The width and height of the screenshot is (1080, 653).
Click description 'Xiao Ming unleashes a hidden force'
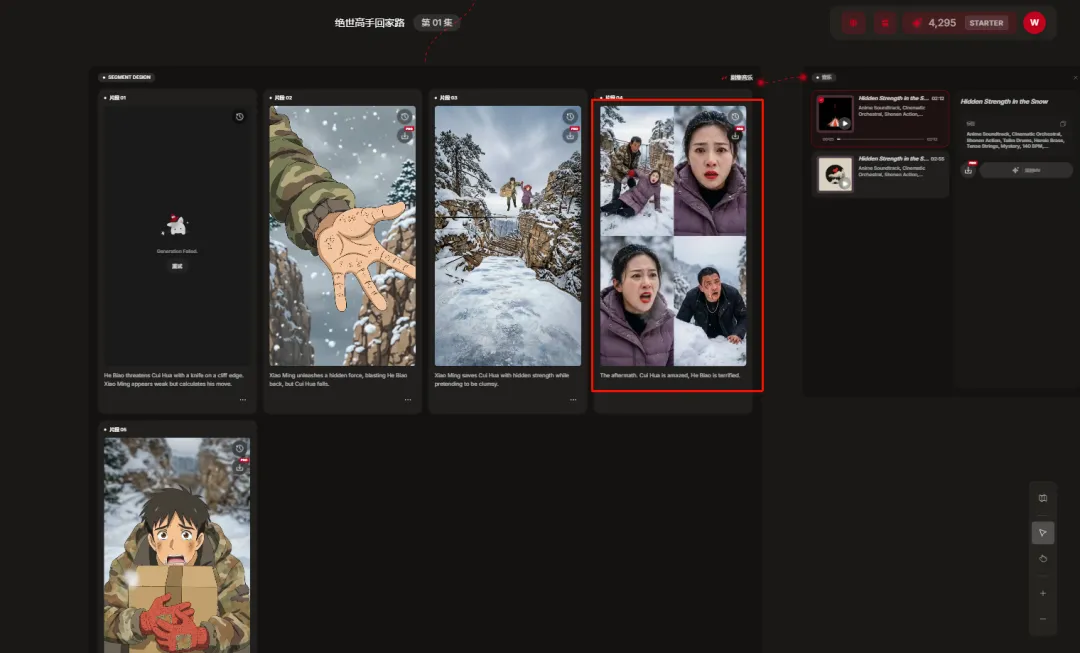[338, 380]
